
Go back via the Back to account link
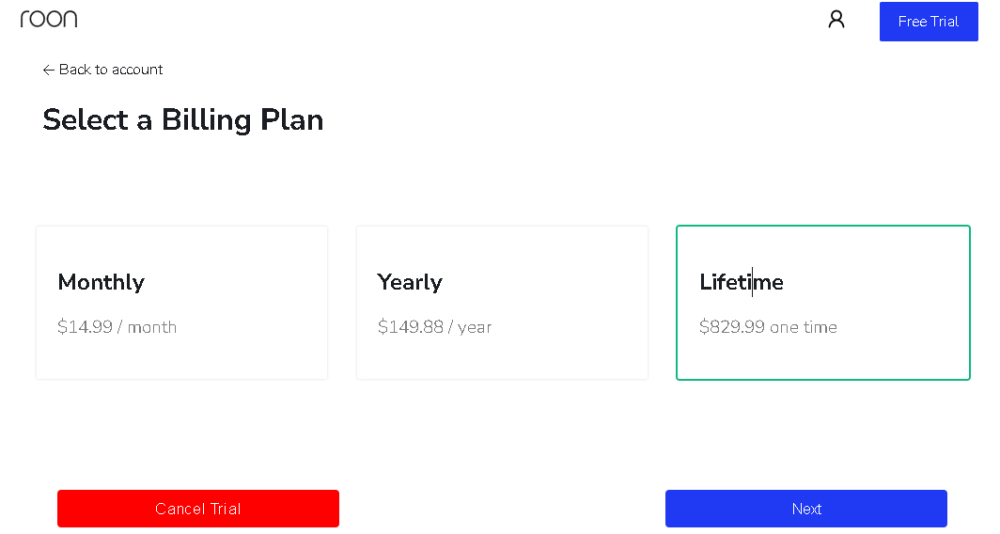point(102,70)
